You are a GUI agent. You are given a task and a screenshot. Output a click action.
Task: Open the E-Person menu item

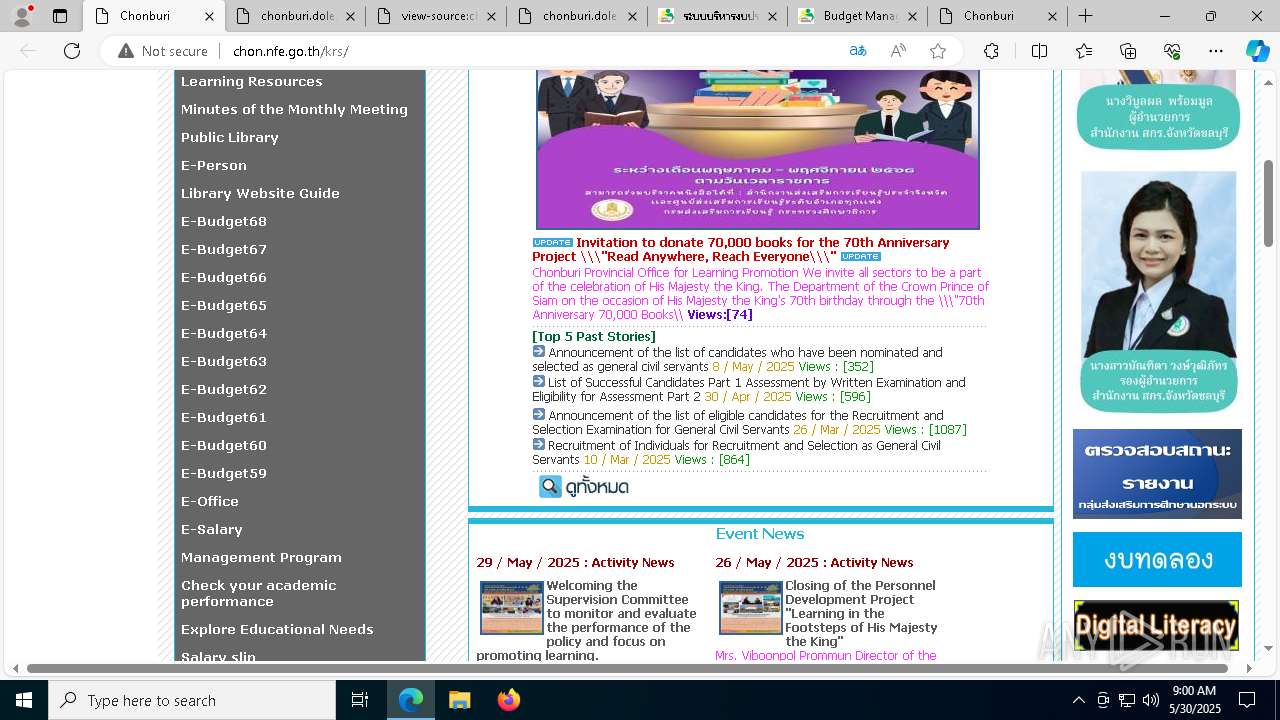[214, 166]
